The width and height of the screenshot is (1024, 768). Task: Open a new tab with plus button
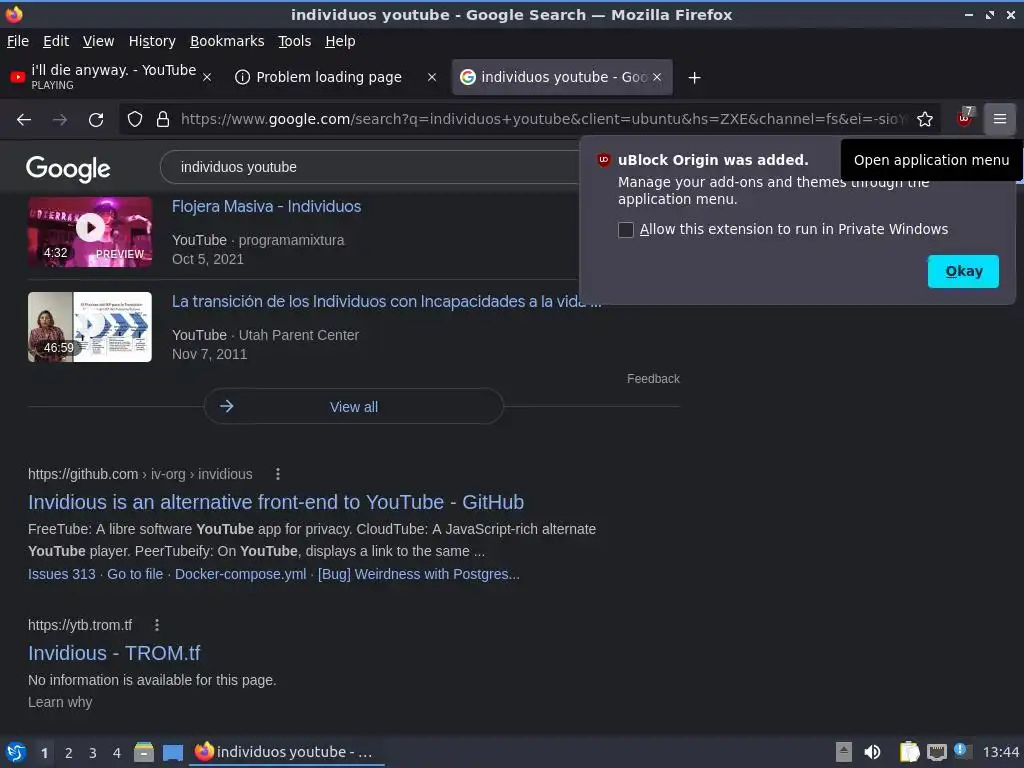694,78
